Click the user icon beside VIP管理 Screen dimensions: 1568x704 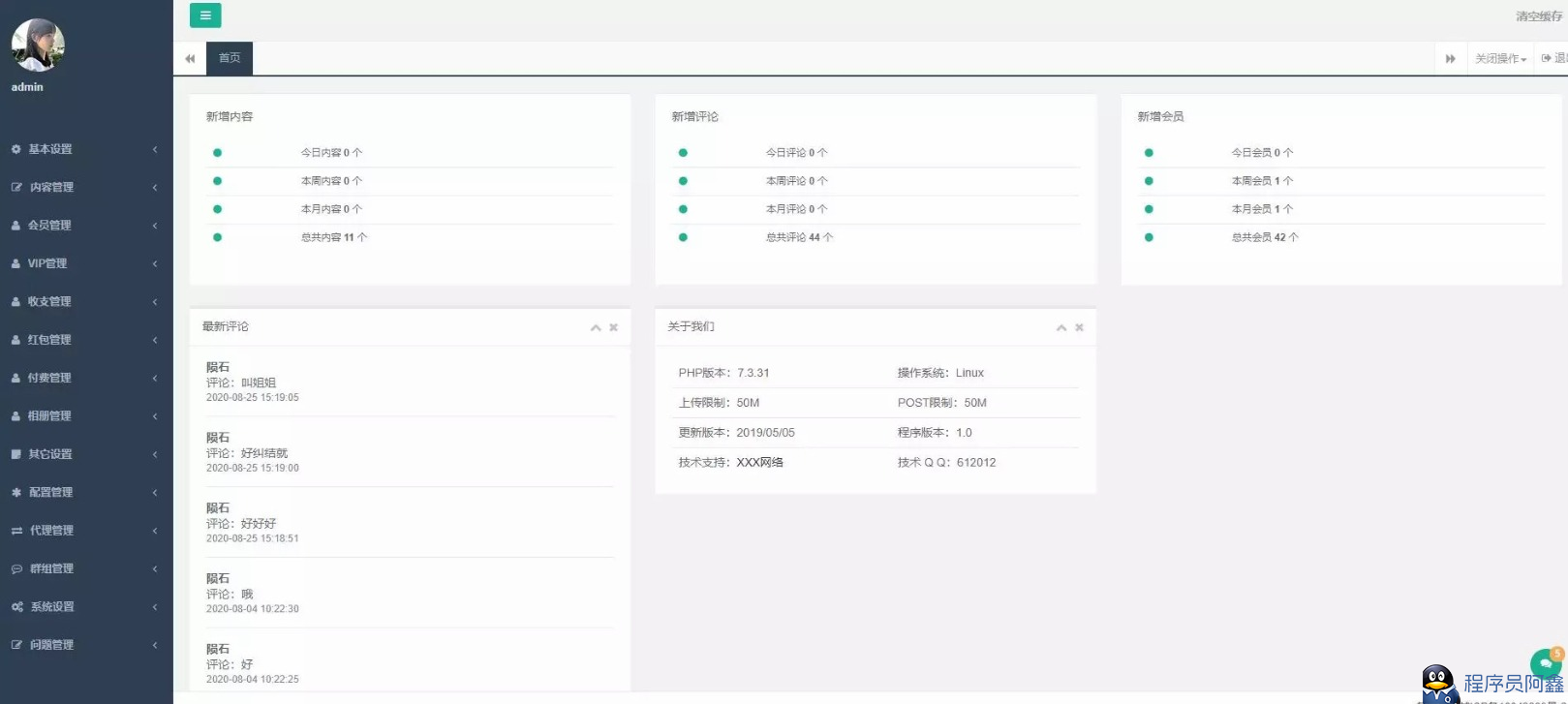pyautogui.click(x=16, y=263)
